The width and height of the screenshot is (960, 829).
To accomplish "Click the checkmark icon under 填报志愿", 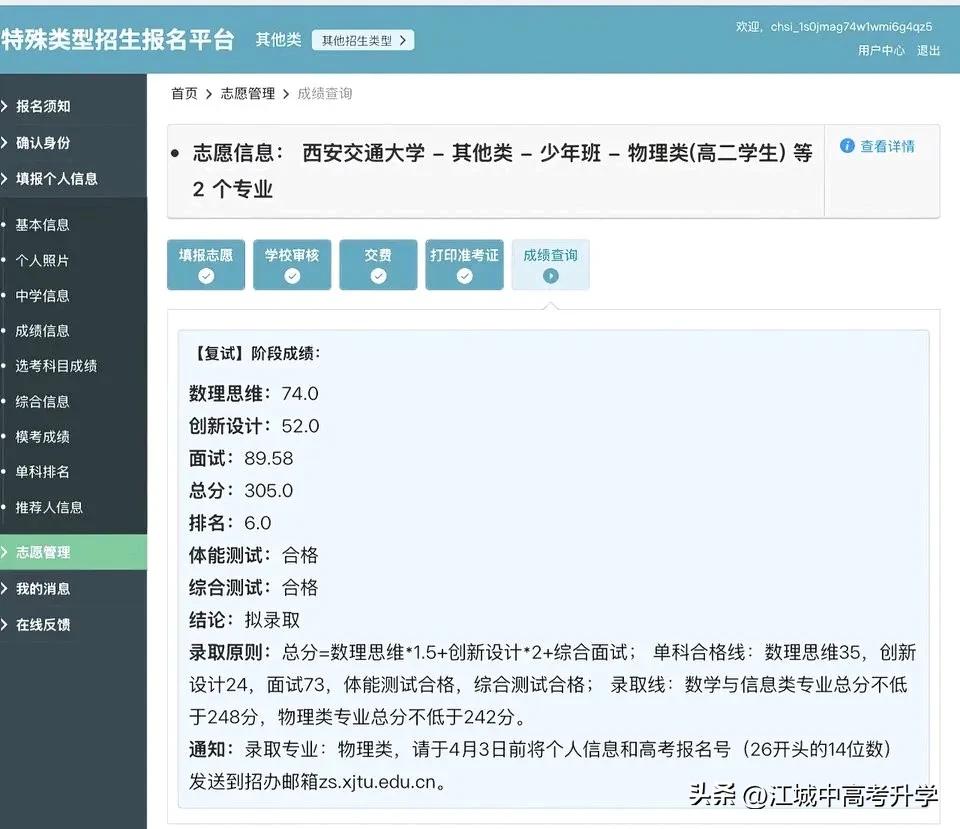I will [x=206, y=276].
